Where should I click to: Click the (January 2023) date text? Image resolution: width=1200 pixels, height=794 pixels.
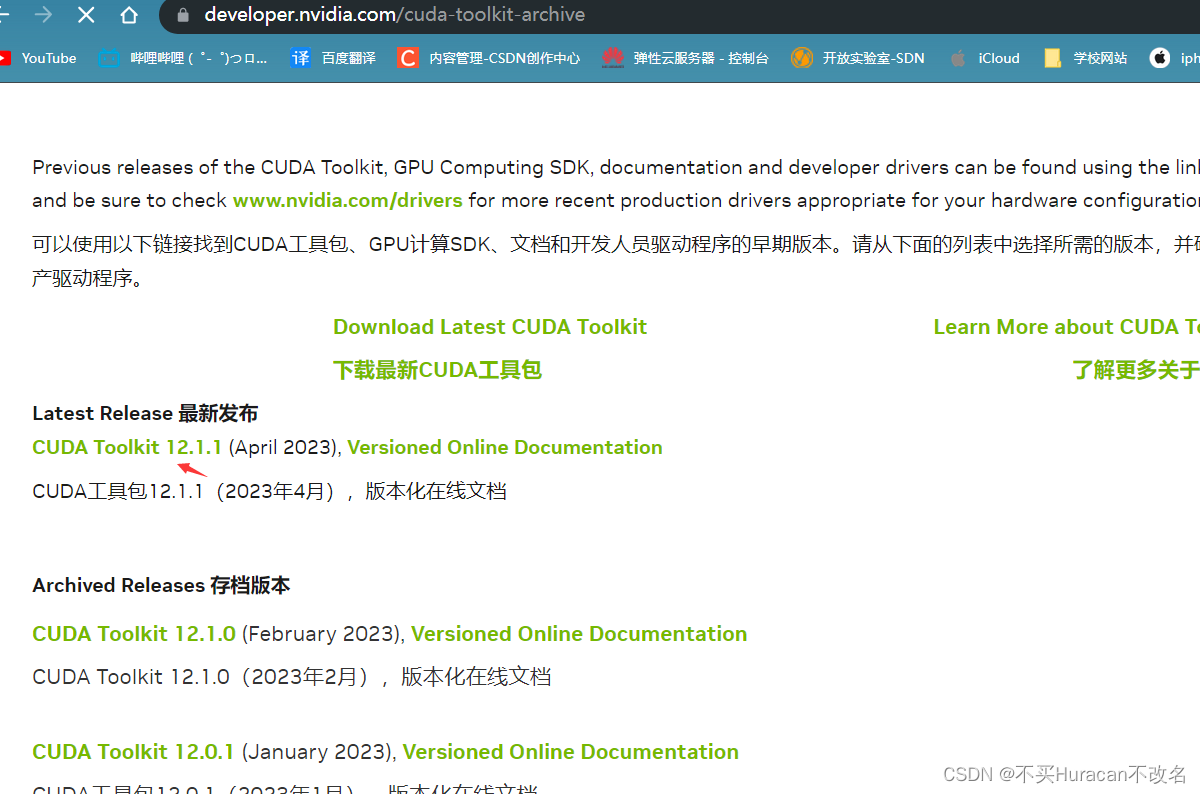(318, 752)
